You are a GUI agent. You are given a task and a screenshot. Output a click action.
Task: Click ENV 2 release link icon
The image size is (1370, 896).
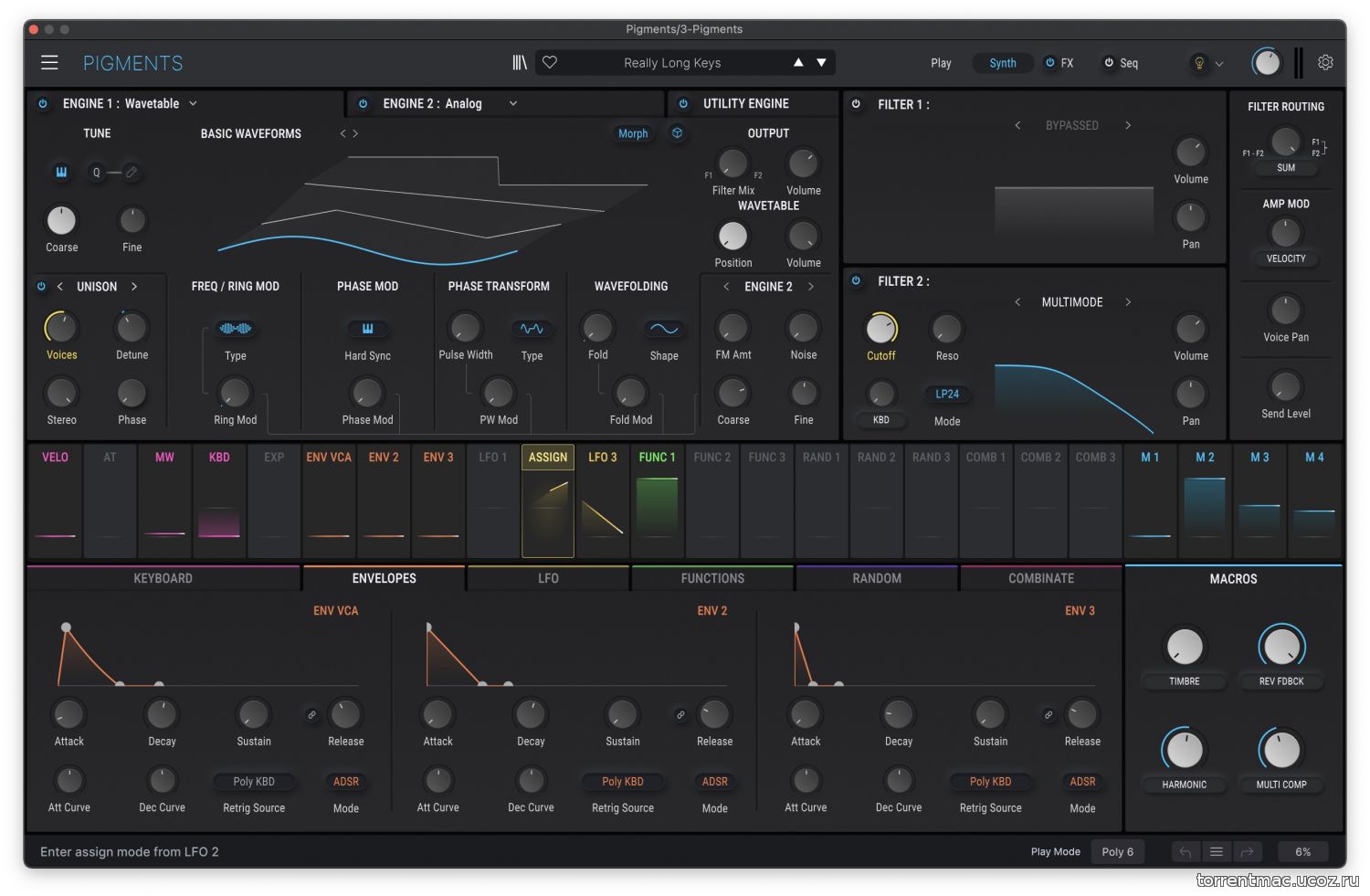[680, 715]
